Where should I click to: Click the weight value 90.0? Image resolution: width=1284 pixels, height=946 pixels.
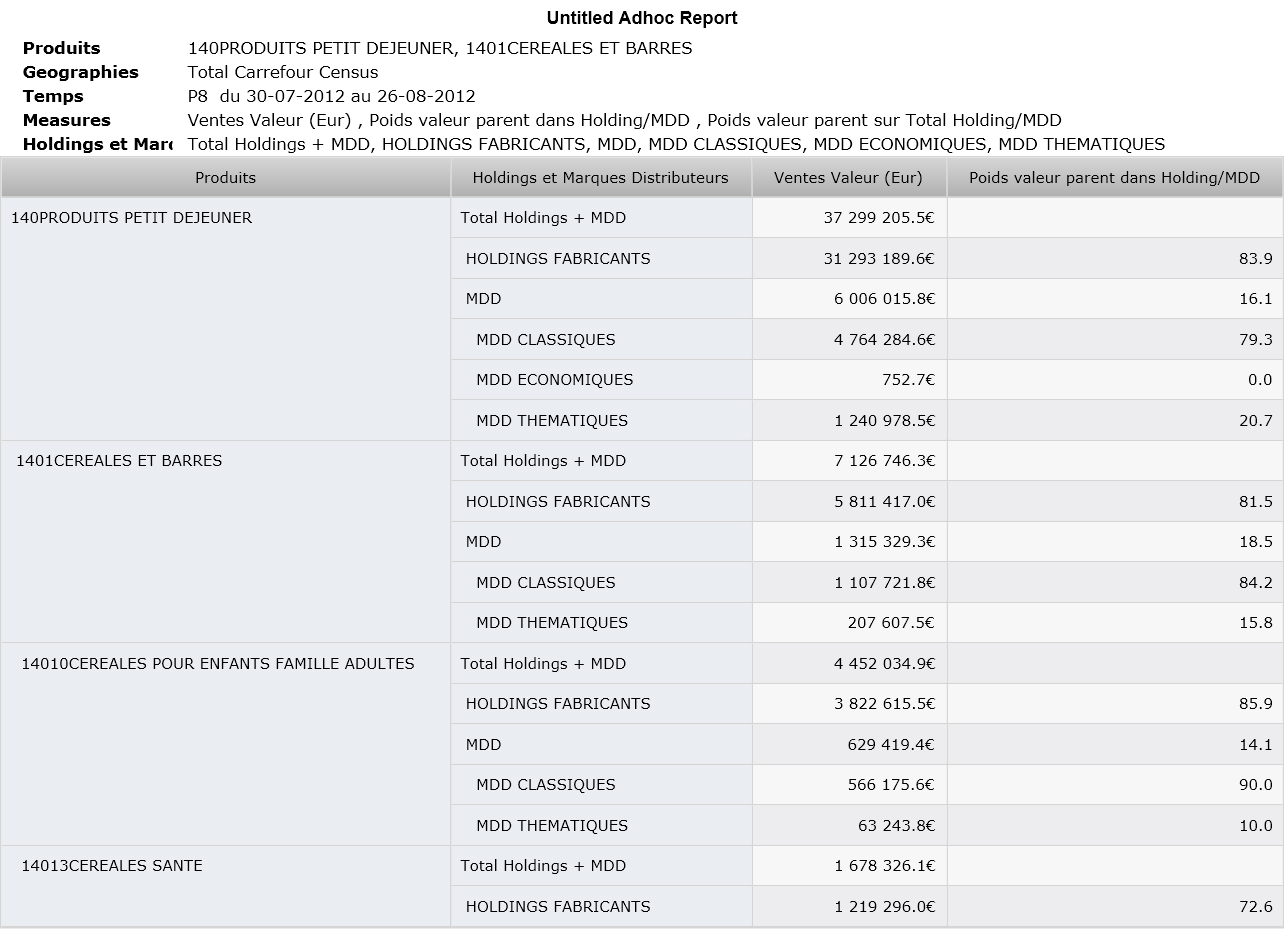(x=1255, y=785)
